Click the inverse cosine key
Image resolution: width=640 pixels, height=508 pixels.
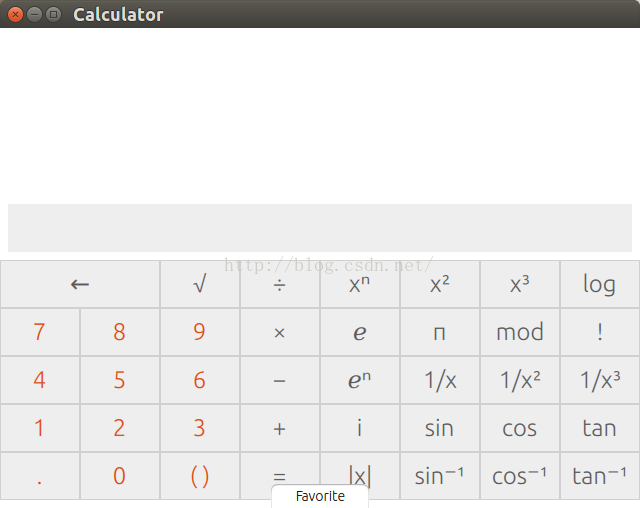520,476
